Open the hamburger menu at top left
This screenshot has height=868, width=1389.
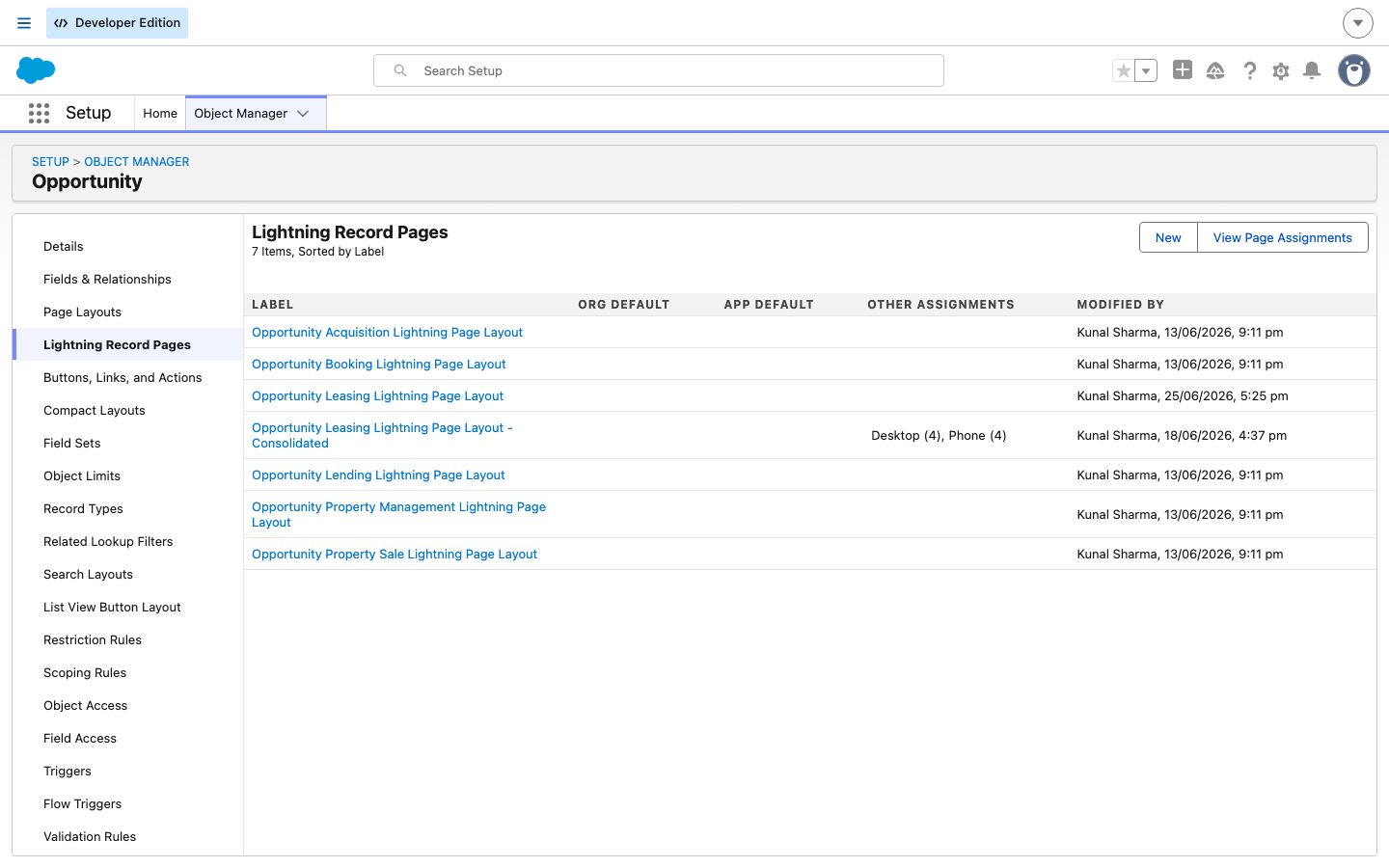coord(24,23)
